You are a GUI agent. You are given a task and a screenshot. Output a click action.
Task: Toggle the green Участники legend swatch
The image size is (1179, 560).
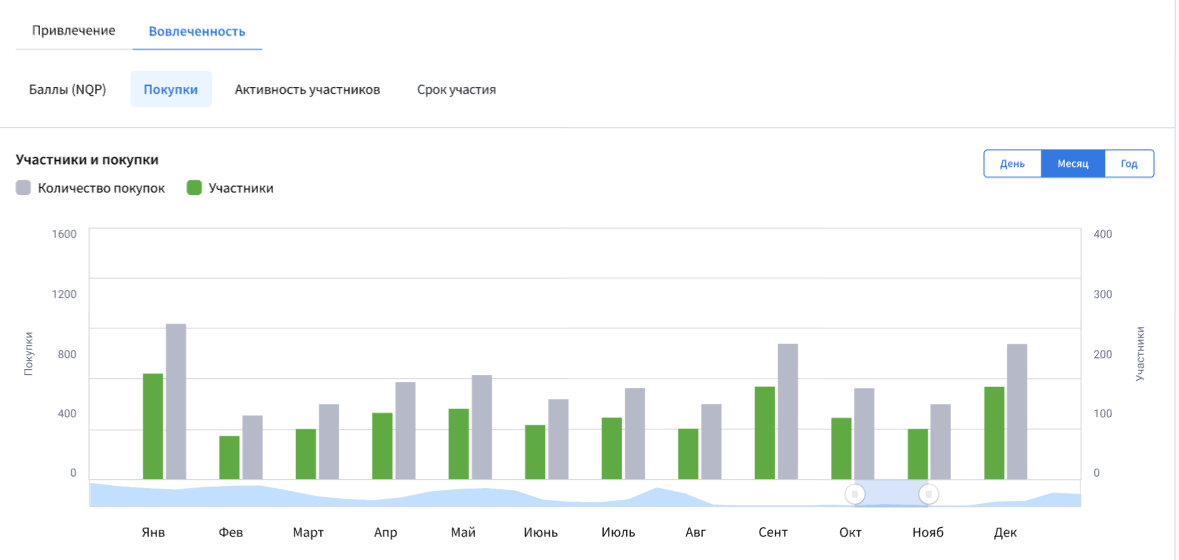click(195, 188)
